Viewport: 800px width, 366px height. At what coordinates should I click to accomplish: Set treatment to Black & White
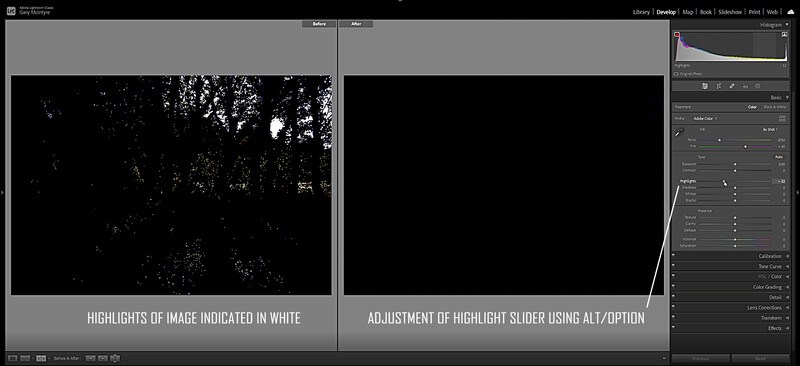click(x=774, y=107)
